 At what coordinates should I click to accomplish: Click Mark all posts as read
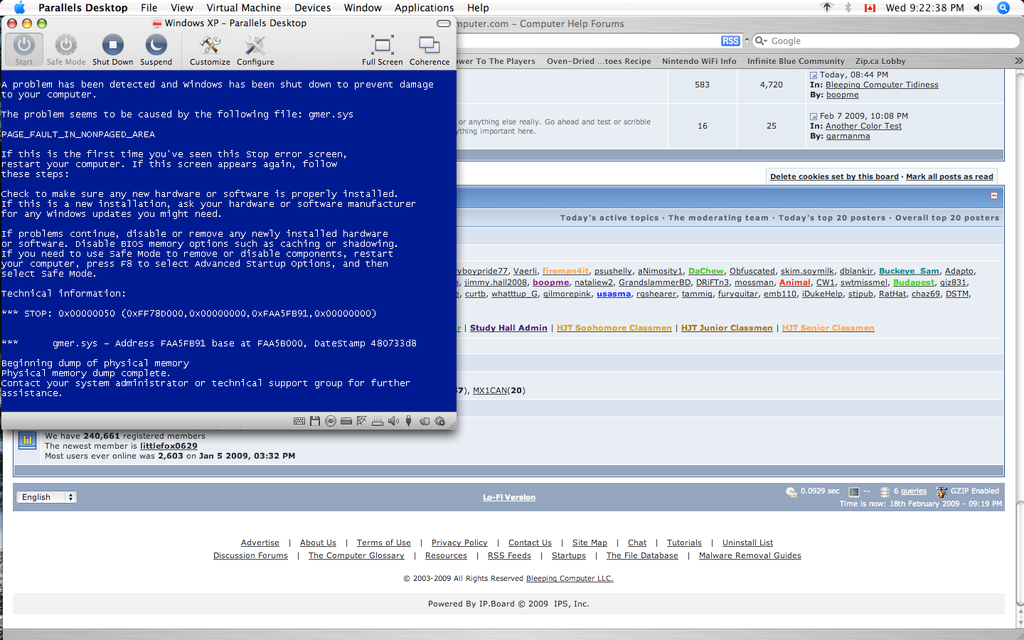pos(949,176)
